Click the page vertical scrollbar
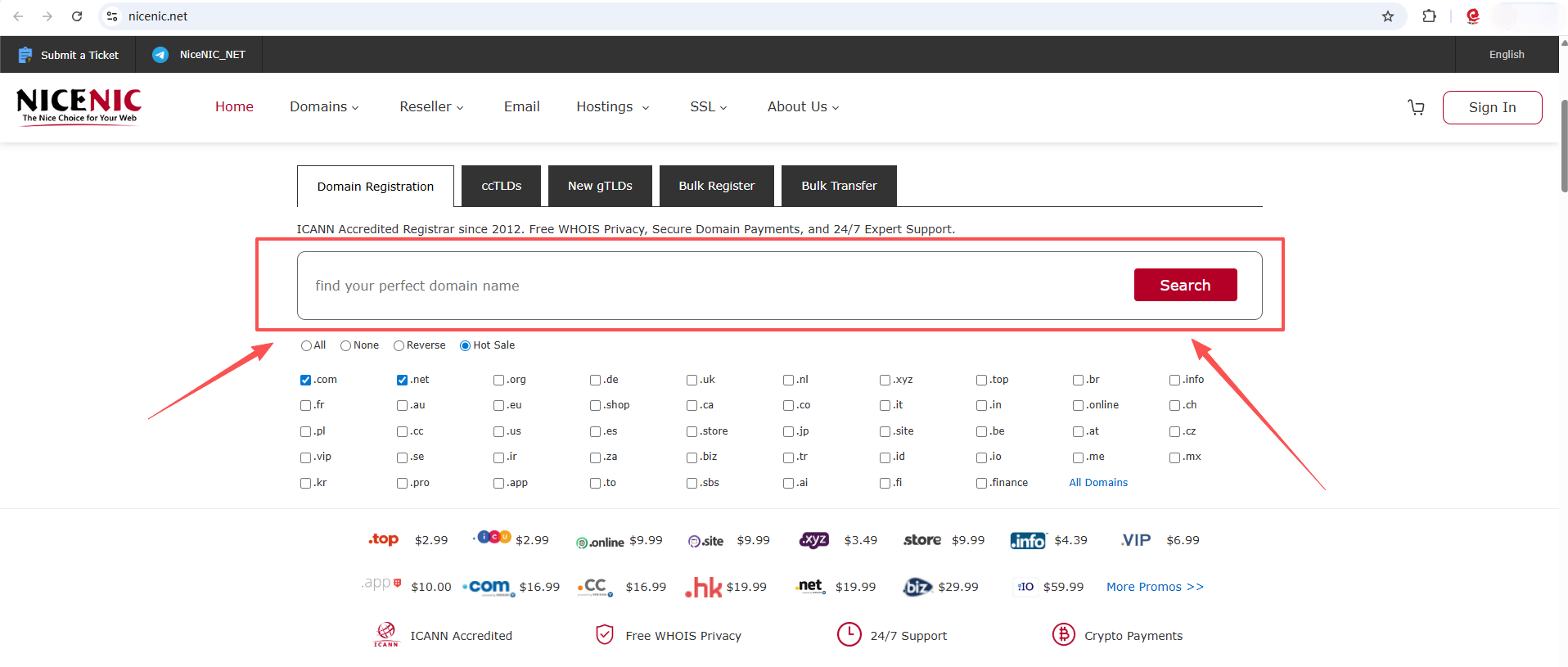The width and height of the screenshot is (1568, 667). pyautogui.click(x=1564, y=146)
